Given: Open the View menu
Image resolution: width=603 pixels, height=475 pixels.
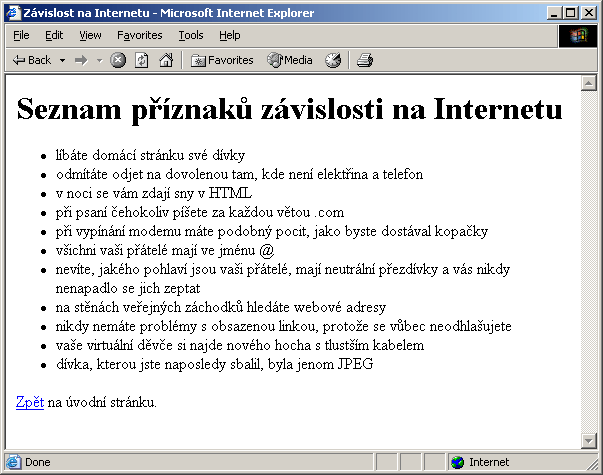Looking at the screenshot, I should coord(90,35).
